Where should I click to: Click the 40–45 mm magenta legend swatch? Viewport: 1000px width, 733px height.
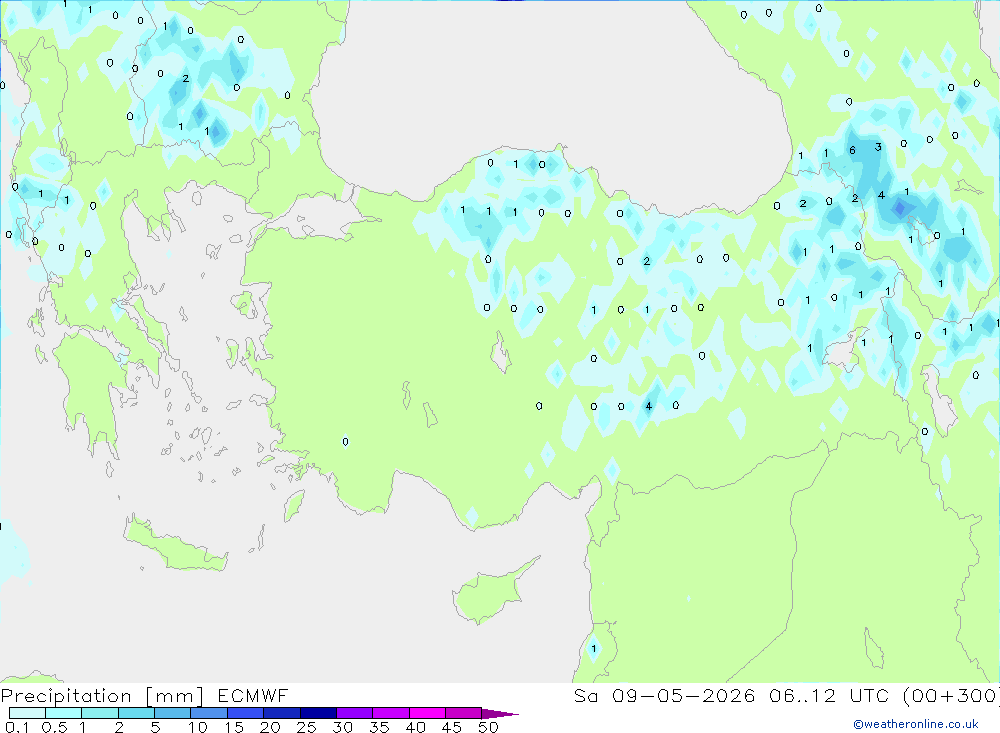(427, 713)
